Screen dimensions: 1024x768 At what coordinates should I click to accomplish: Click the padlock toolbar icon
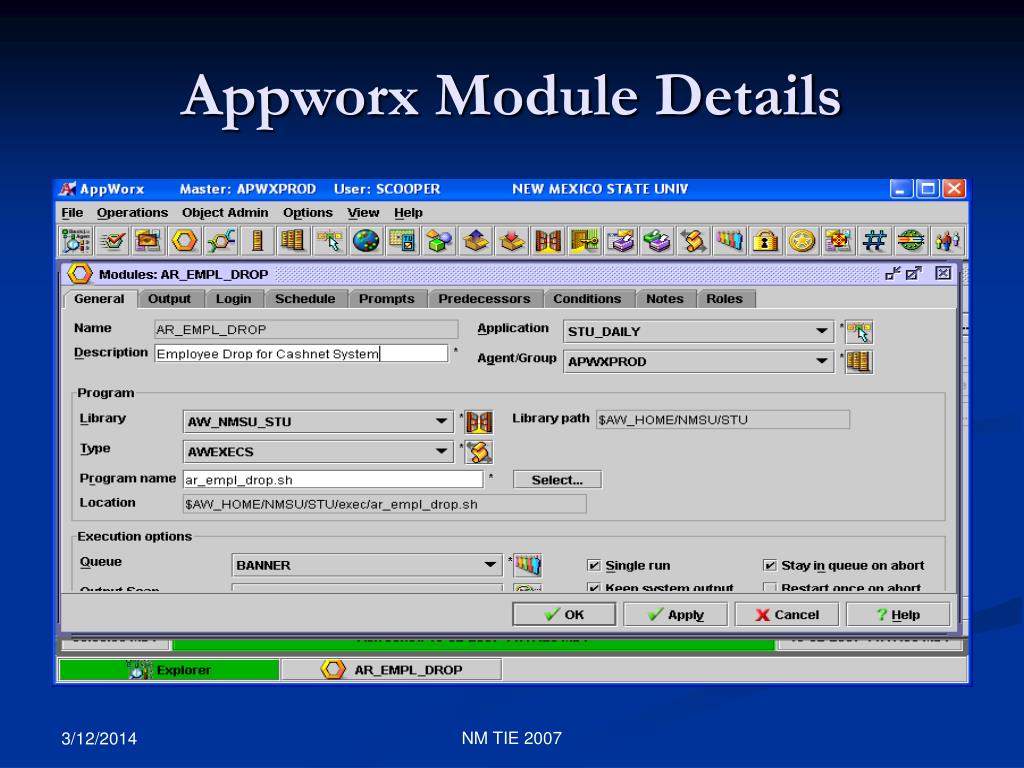pyautogui.click(x=765, y=241)
